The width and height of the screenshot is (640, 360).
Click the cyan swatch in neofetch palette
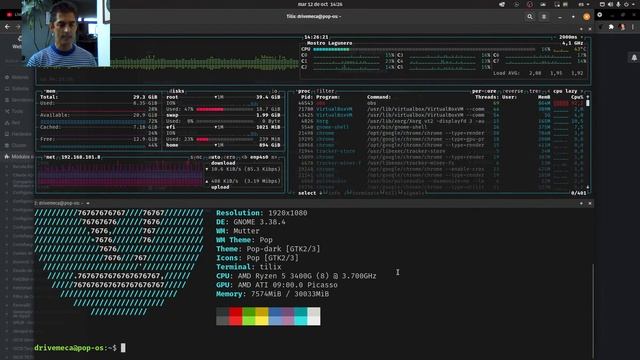[301, 316]
